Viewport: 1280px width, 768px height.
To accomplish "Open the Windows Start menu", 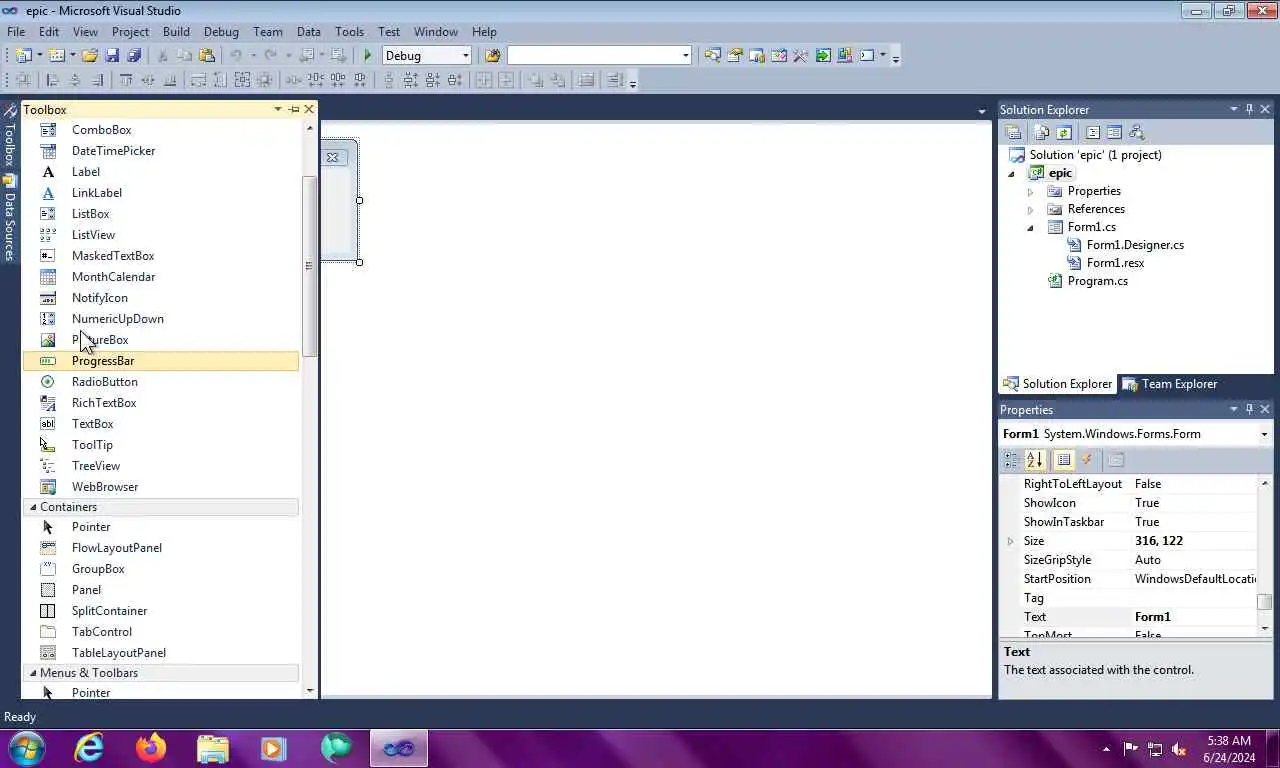I will coord(25,748).
